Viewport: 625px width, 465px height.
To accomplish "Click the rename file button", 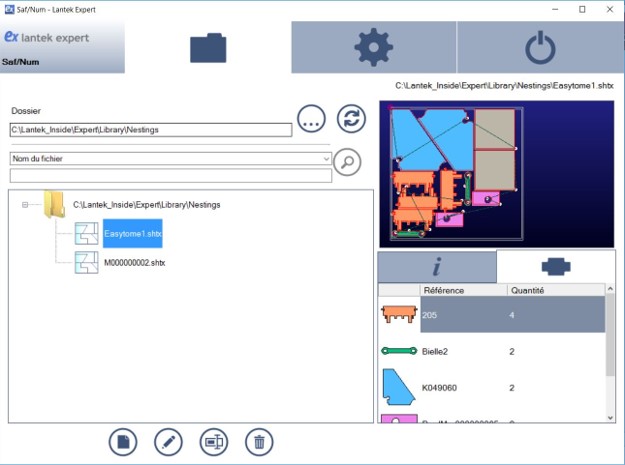I will (214, 442).
